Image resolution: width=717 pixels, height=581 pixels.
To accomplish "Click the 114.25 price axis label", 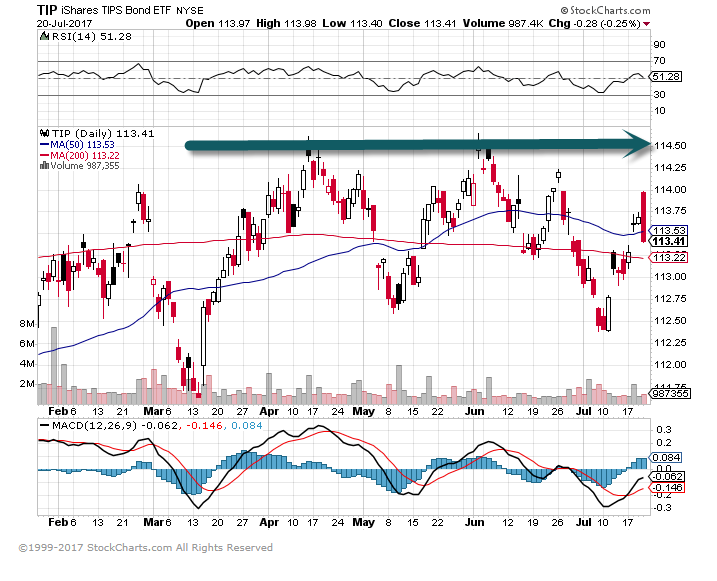I will pyautogui.click(x=670, y=167).
